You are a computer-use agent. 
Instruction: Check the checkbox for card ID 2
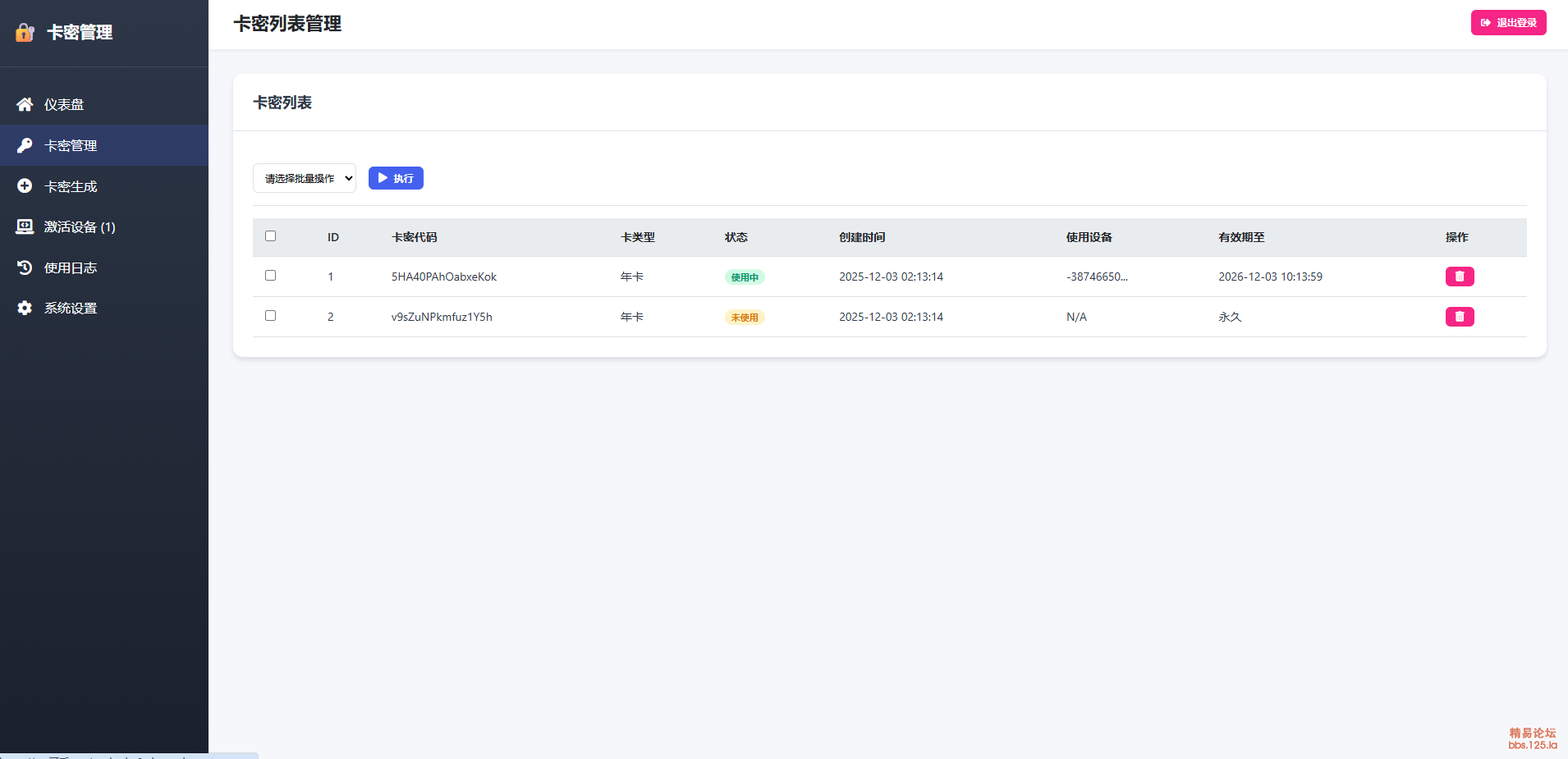(x=270, y=316)
